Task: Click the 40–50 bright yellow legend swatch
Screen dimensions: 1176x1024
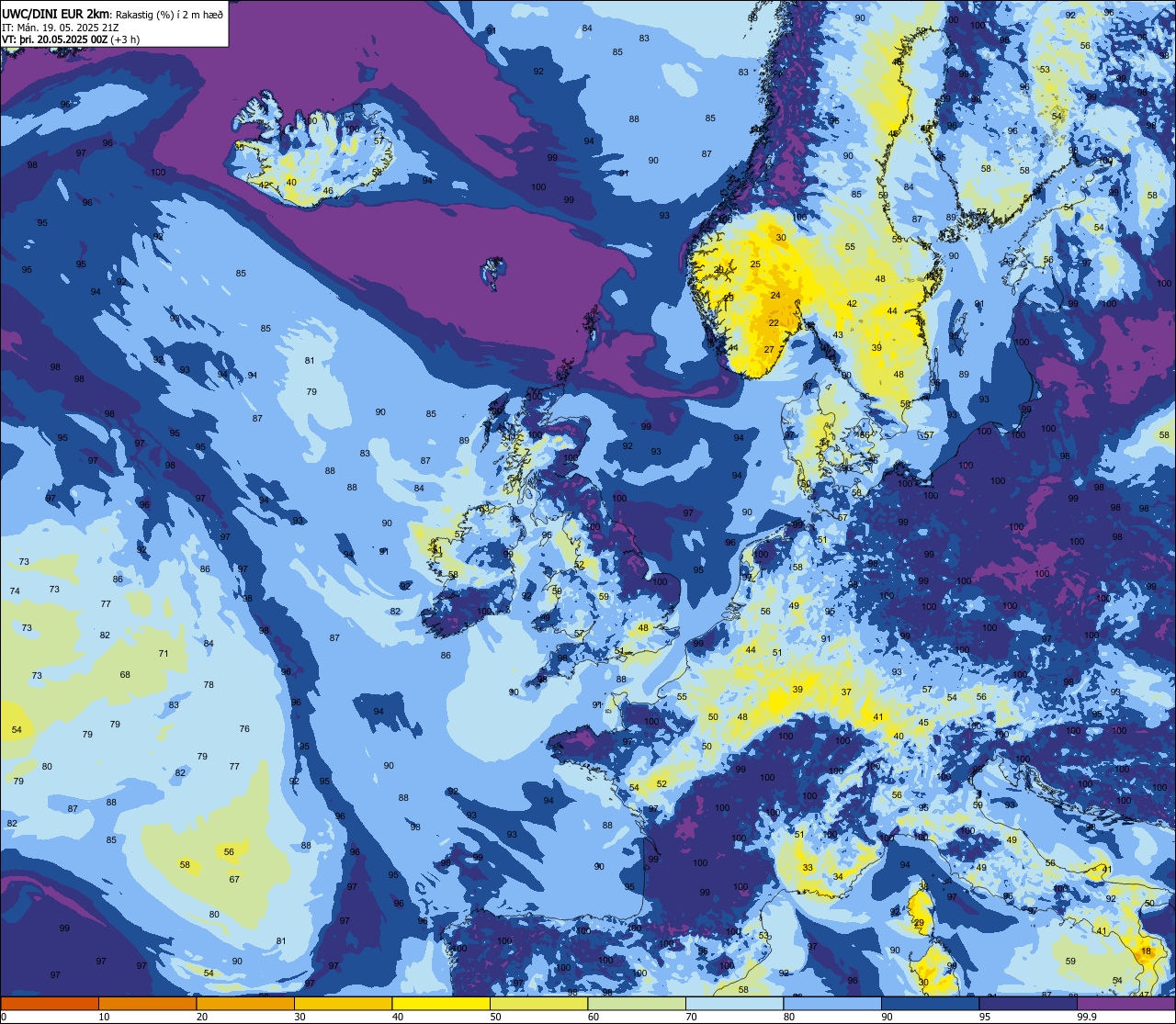Action: click(x=441, y=1003)
